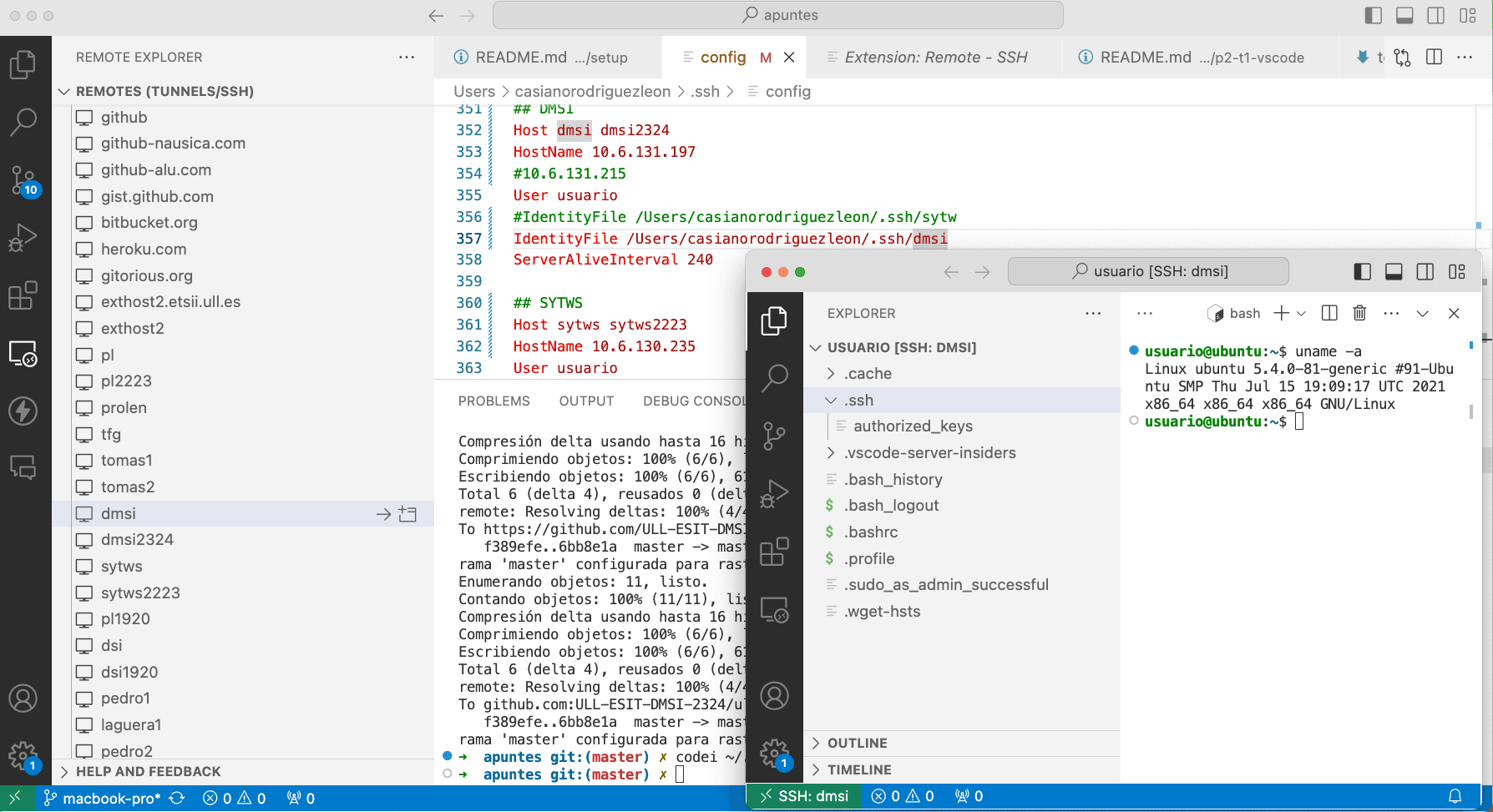The image size is (1493, 812).
Task: Toggle panel visibility in front window title bar
Action: click(x=1394, y=271)
